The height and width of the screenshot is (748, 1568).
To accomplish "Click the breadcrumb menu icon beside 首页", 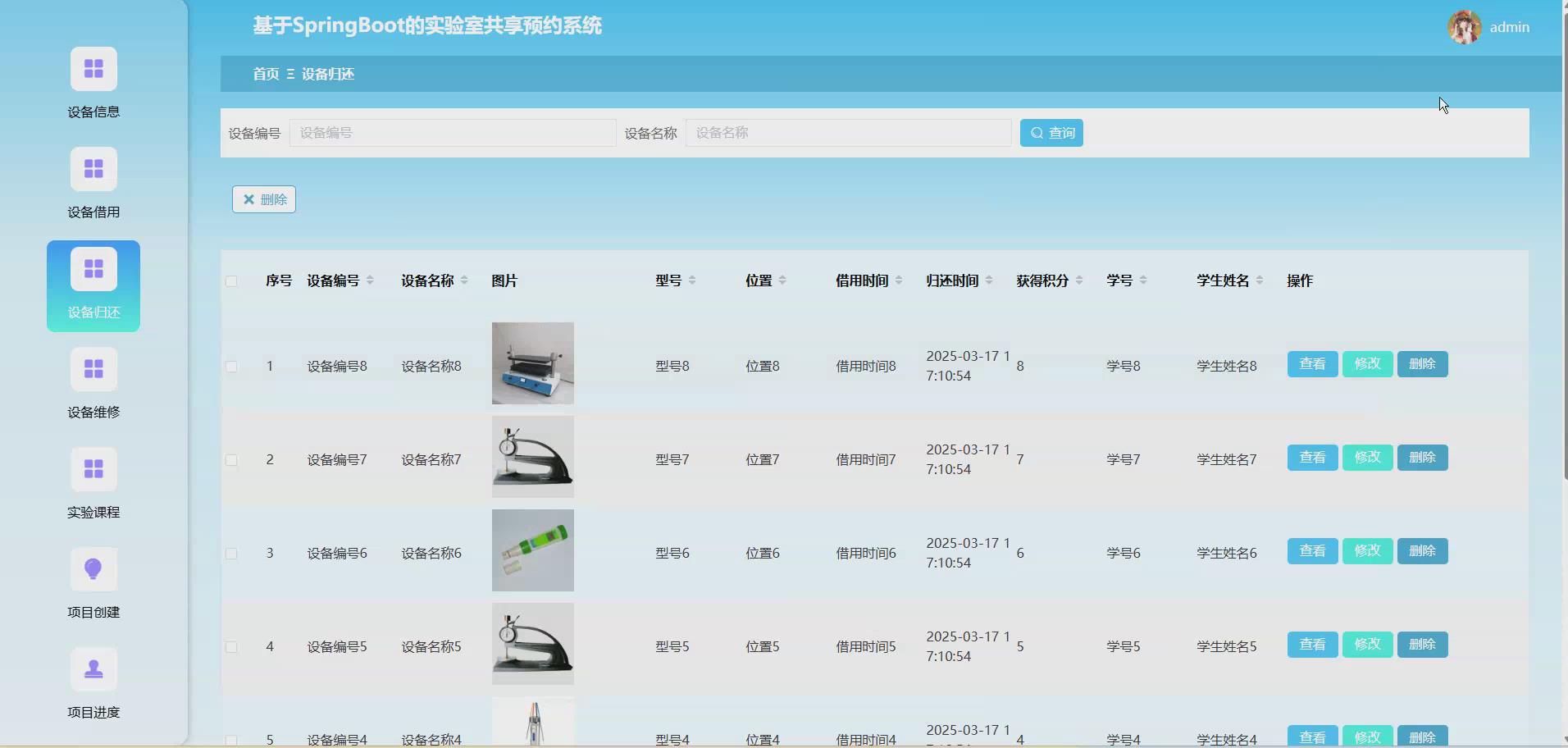I will point(290,74).
